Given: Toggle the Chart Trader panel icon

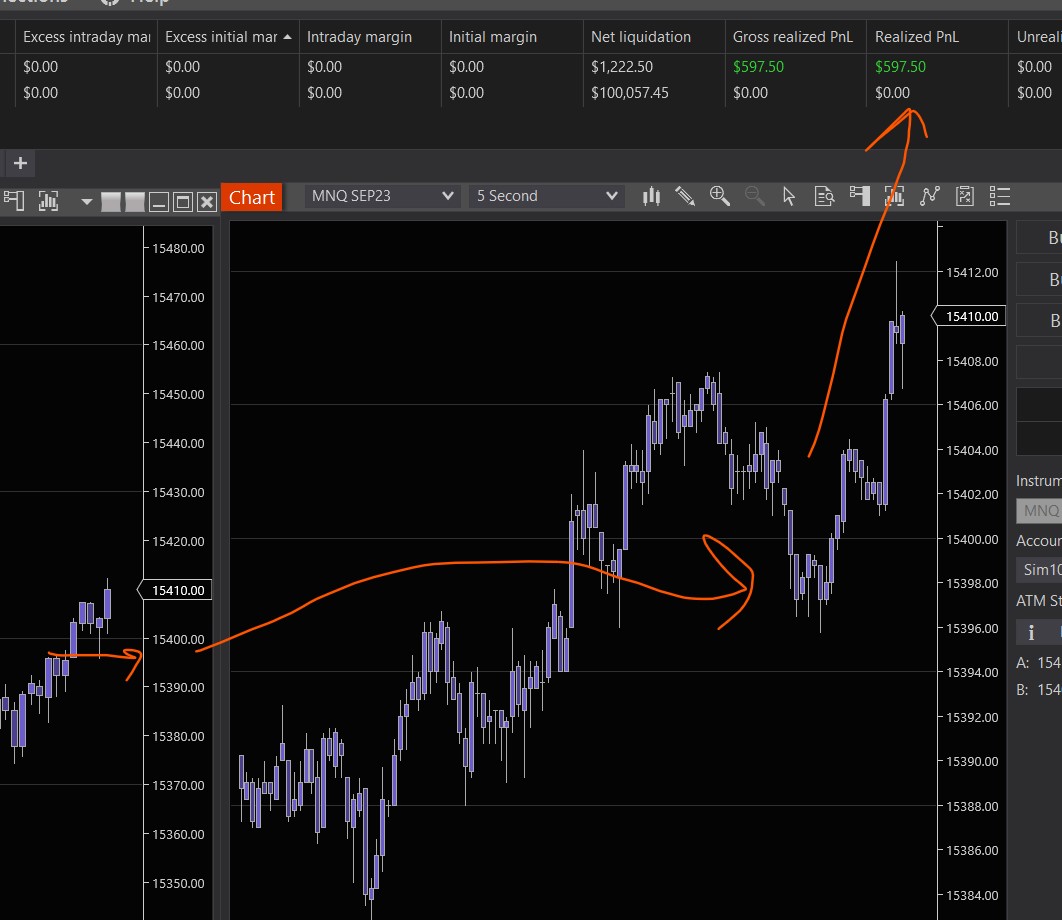Looking at the screenshot, I should coord(859,196).
